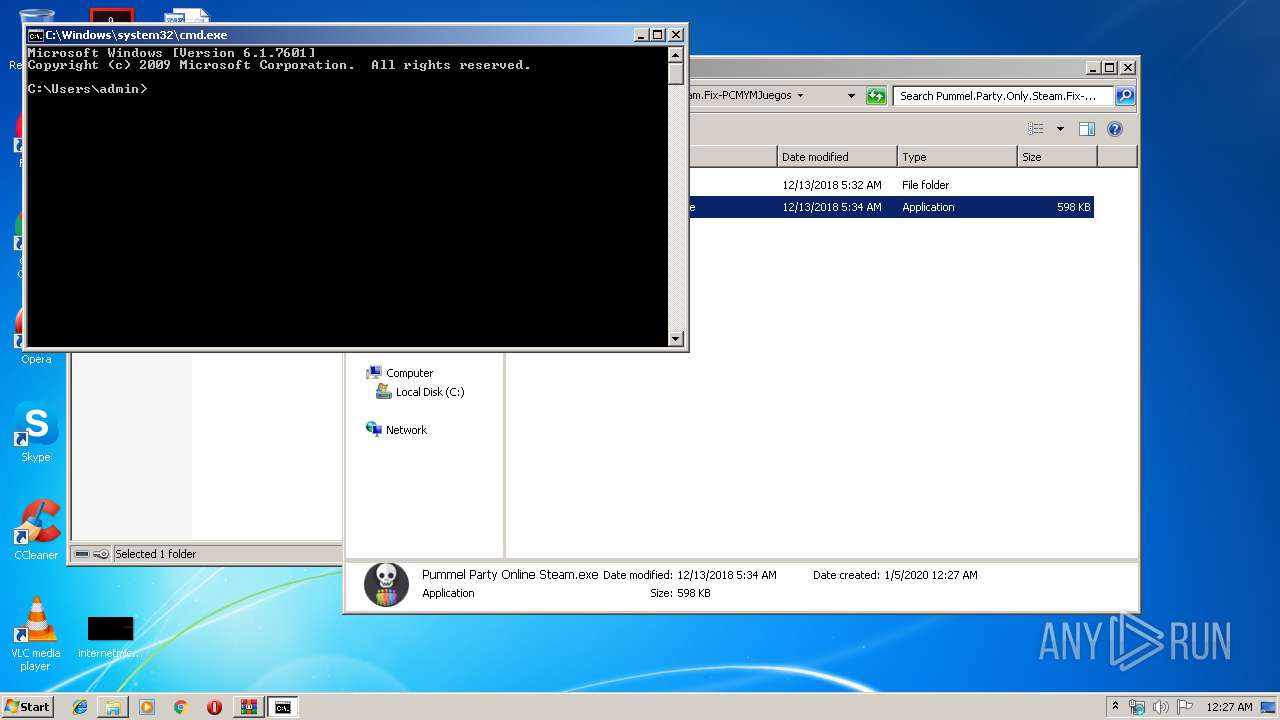Click 'Selected 1 folder' status text
This screenshot has height=720, width=1280.
pyautogui.click(x=155, y=554)
